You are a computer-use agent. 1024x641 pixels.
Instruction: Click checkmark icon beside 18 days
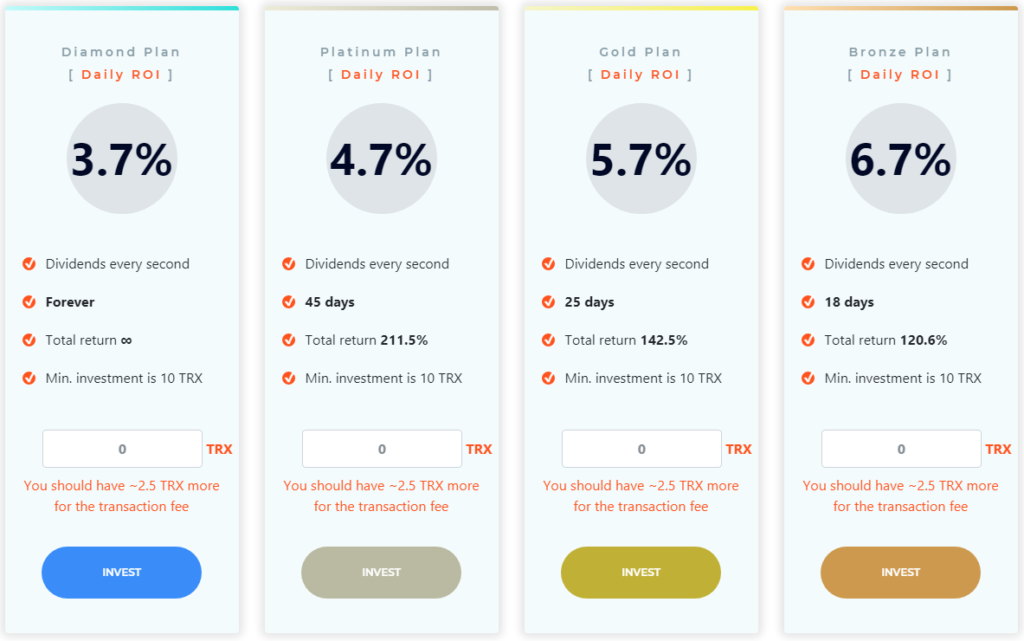808,302
